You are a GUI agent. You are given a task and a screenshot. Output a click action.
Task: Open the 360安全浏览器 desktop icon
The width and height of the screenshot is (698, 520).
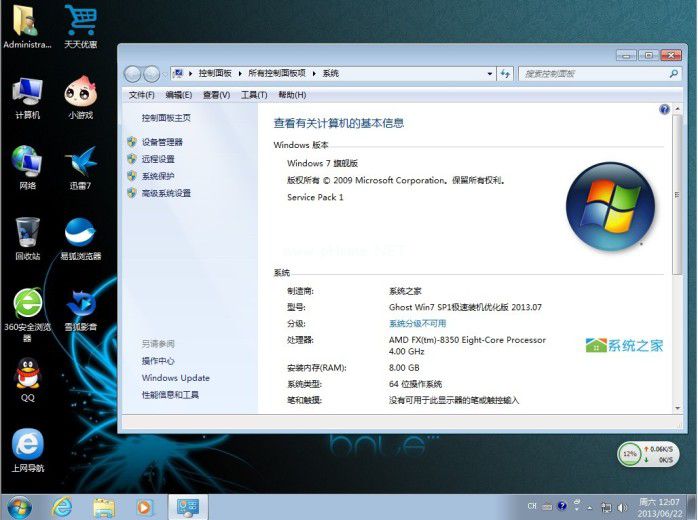point(27,304)
